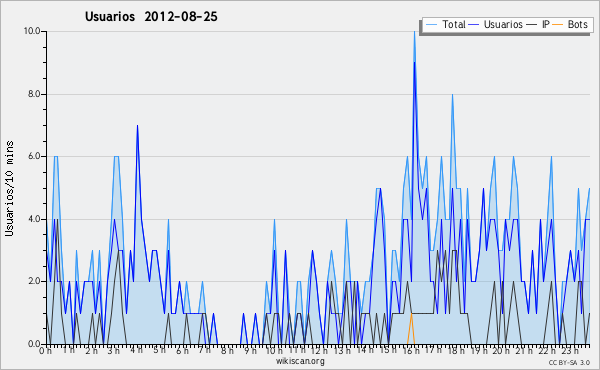Click the y-axis value '10.0'
The width and height of the screenshot is (600, 370).
[32, 31]
